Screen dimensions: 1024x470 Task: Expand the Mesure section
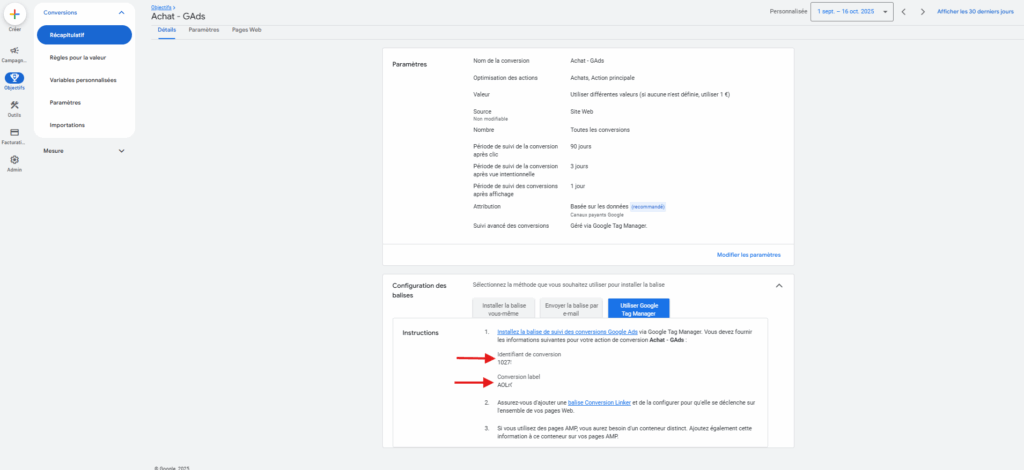click(121, 151)
